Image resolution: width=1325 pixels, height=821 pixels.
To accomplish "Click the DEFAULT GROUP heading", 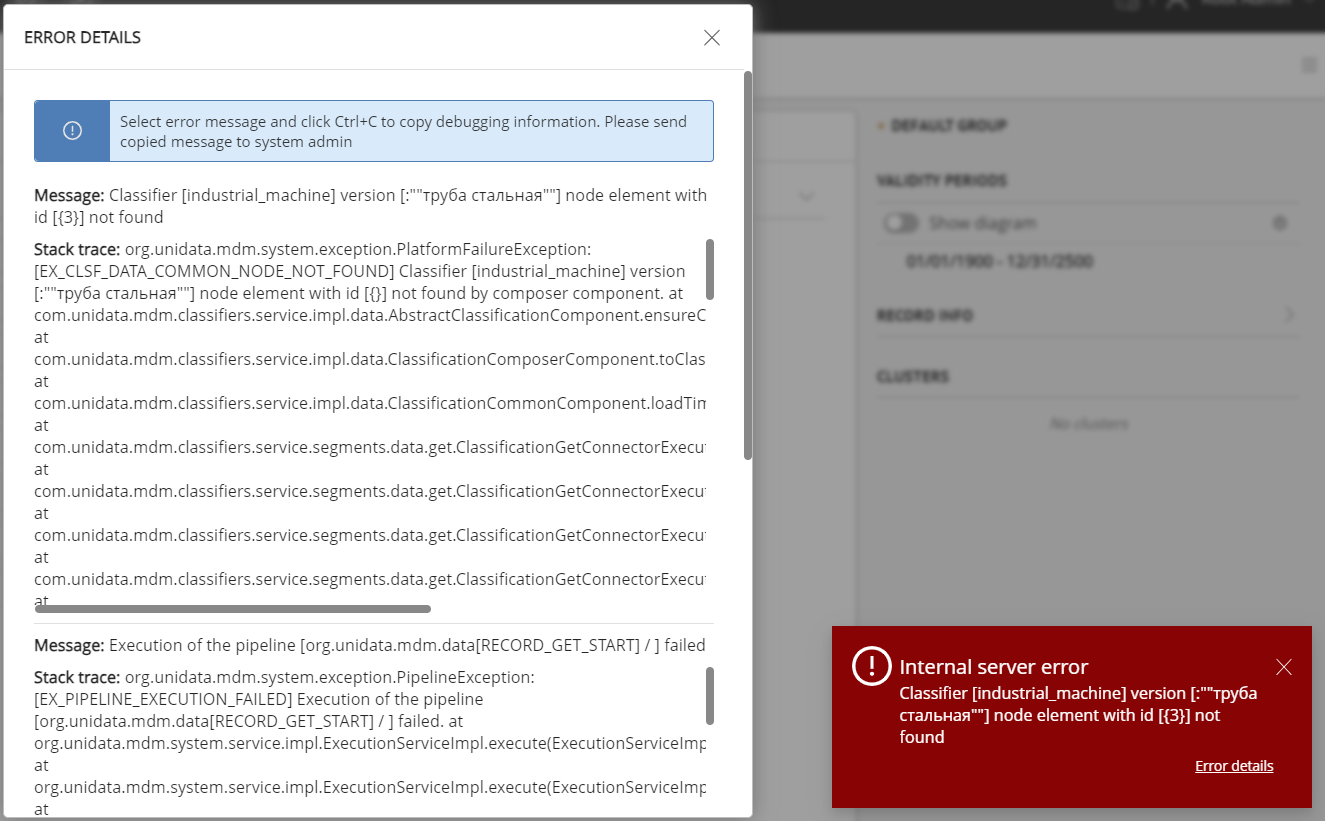I will click(949, 125).
